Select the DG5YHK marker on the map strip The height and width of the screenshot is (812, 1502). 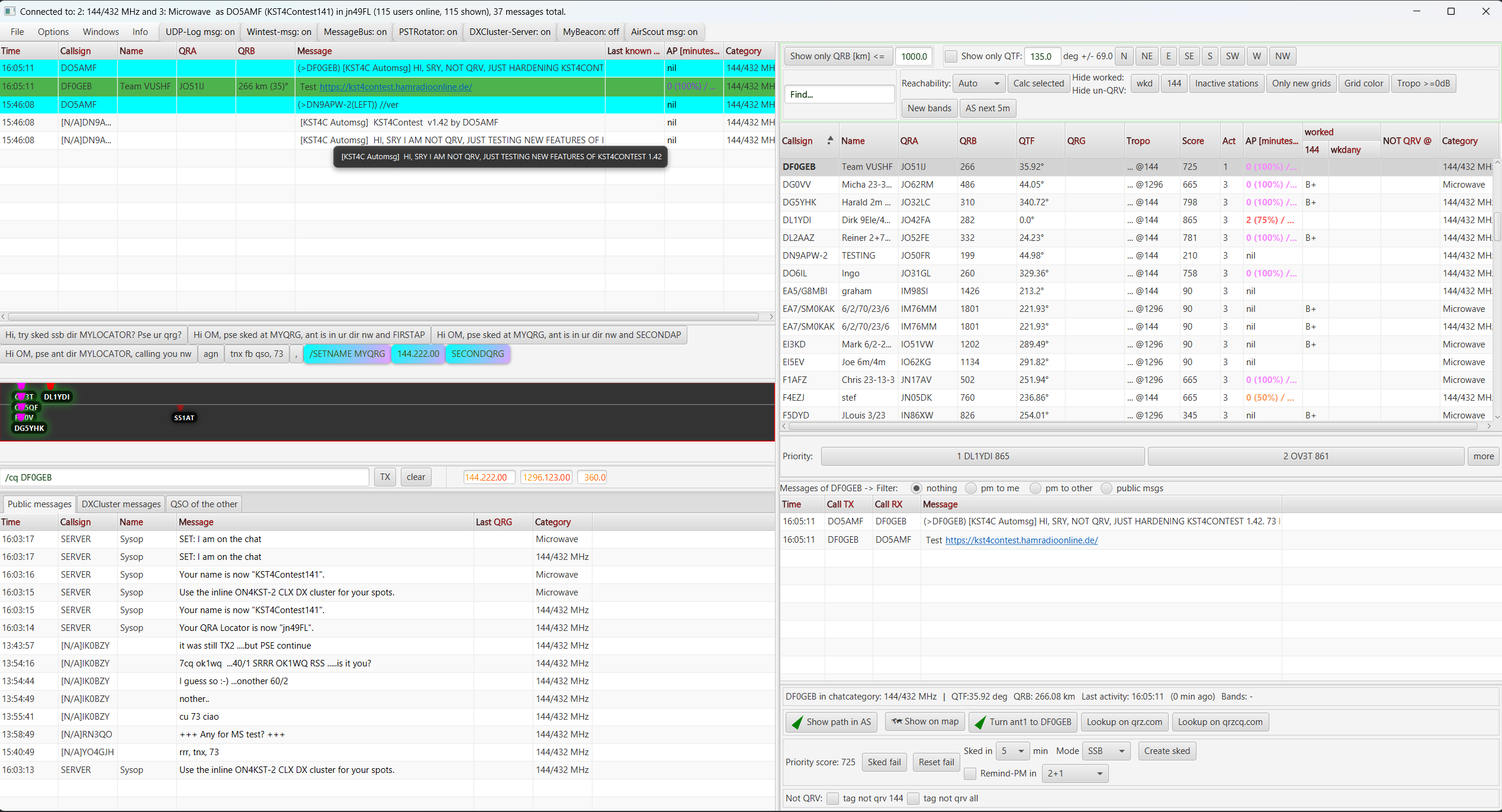click(29, 428)
